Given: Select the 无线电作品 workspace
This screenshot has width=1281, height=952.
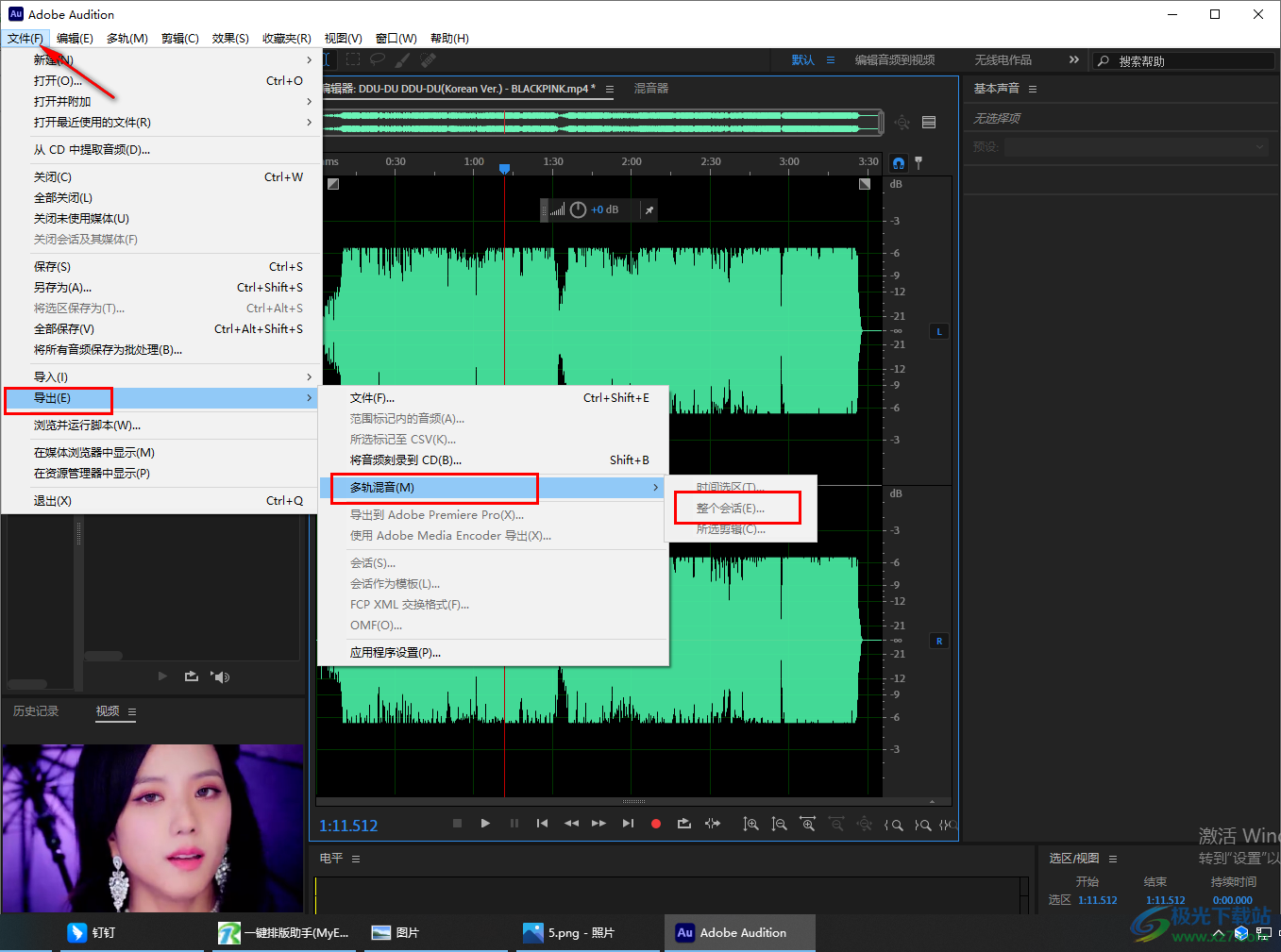Looking at the screenshot, I should pos(1003,60).
